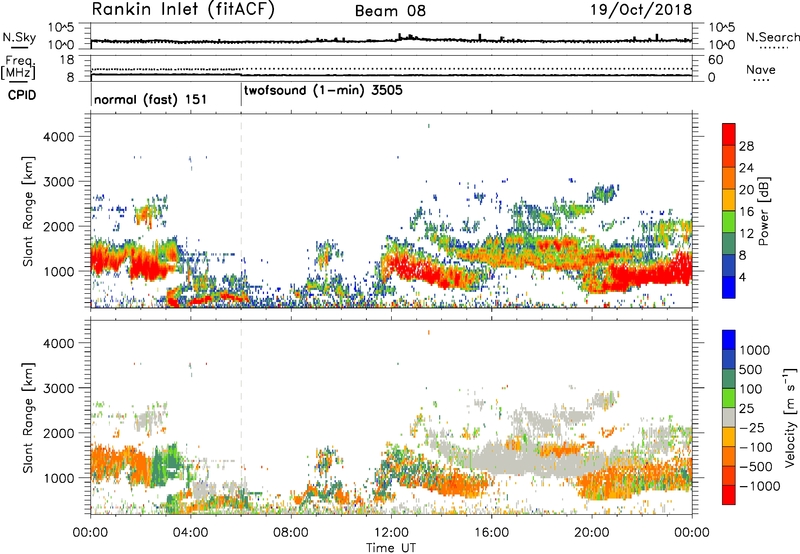This screenshot has width=800, height=554.
Task: Click the 'N.Sky' legend label
Action: [19, 37]
